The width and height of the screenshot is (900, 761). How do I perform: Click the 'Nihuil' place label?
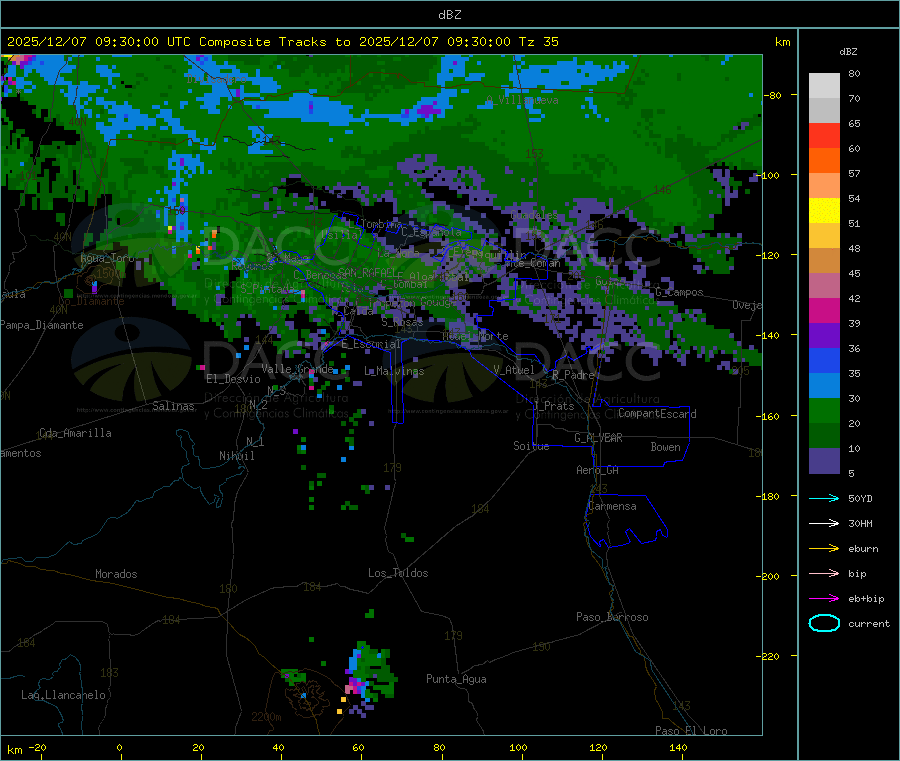point(237,456)
